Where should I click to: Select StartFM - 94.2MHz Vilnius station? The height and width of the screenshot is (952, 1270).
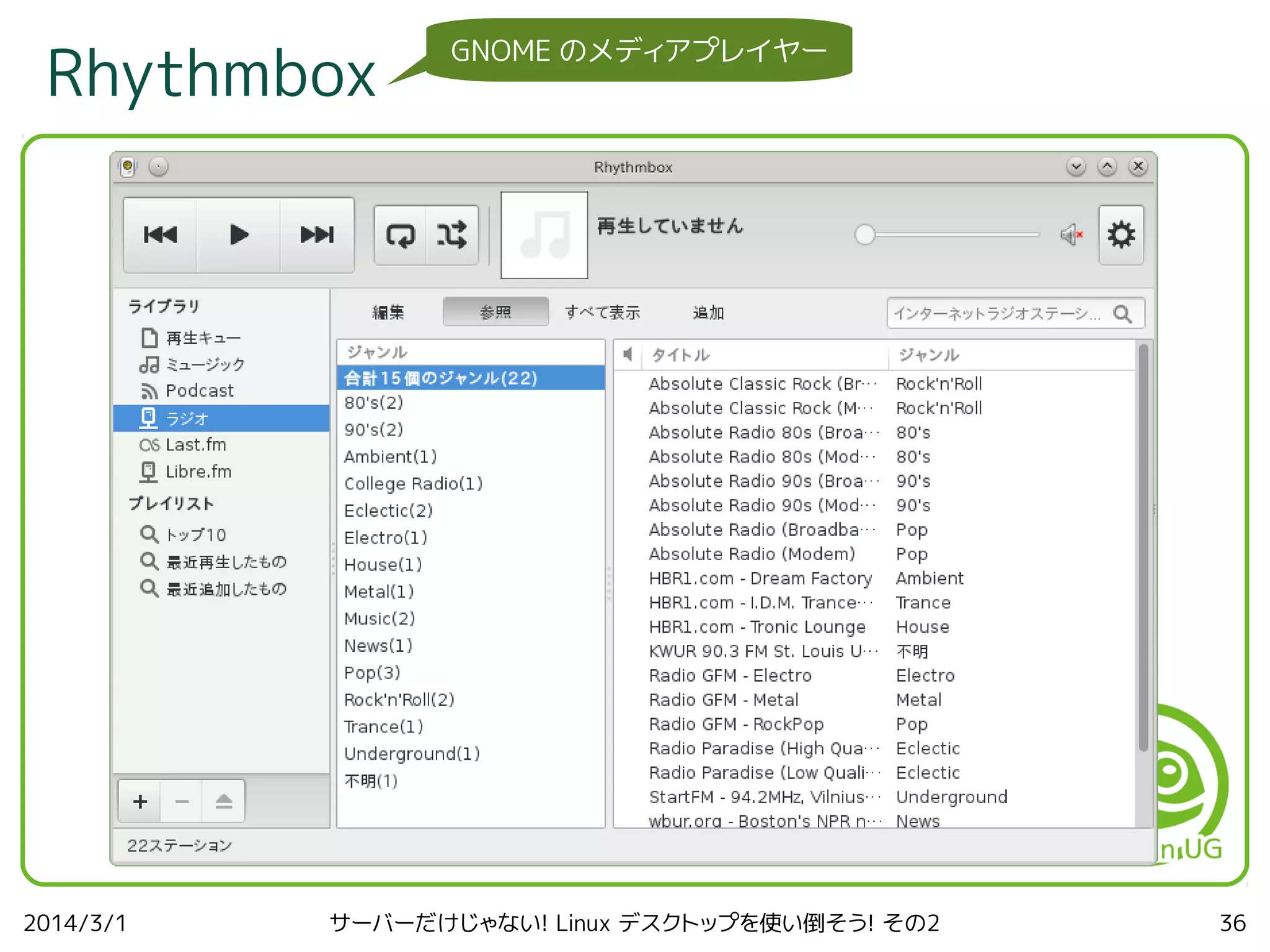[874, 797]
